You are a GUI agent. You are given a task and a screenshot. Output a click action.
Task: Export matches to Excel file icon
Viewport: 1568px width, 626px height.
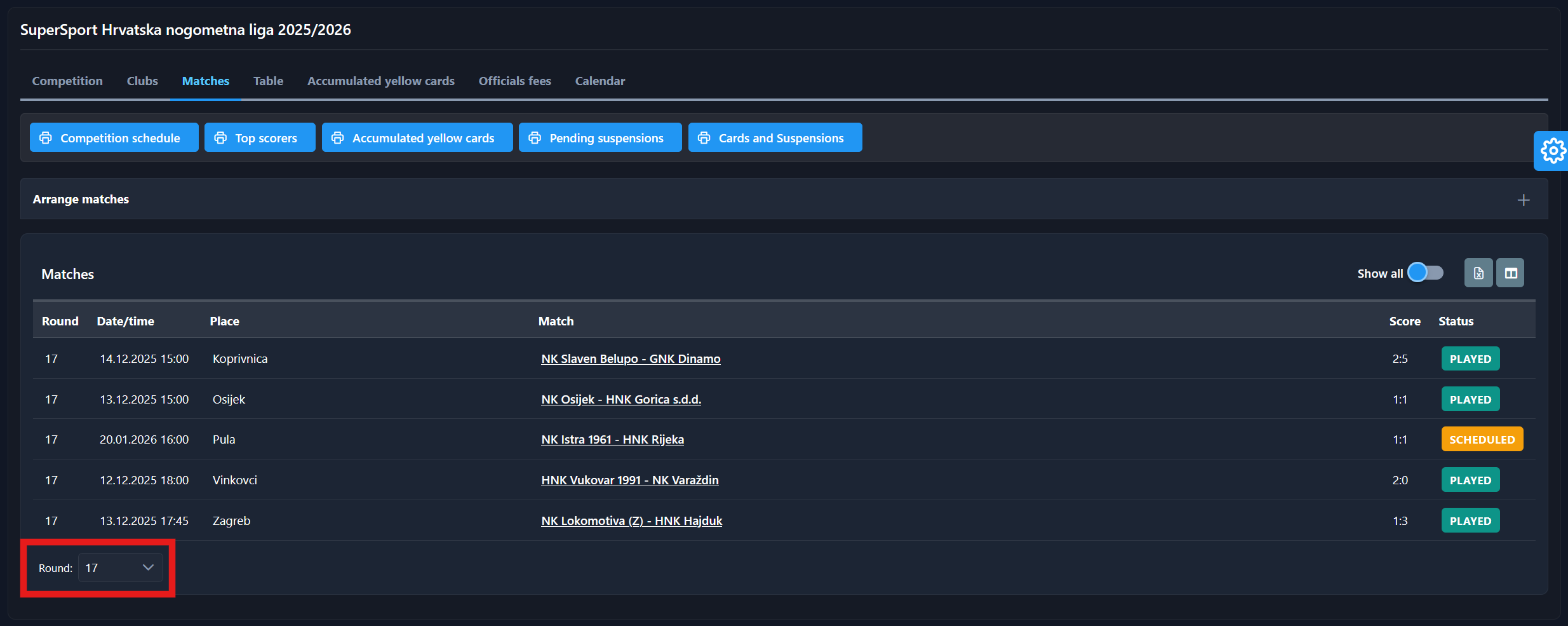(1478, 273)
